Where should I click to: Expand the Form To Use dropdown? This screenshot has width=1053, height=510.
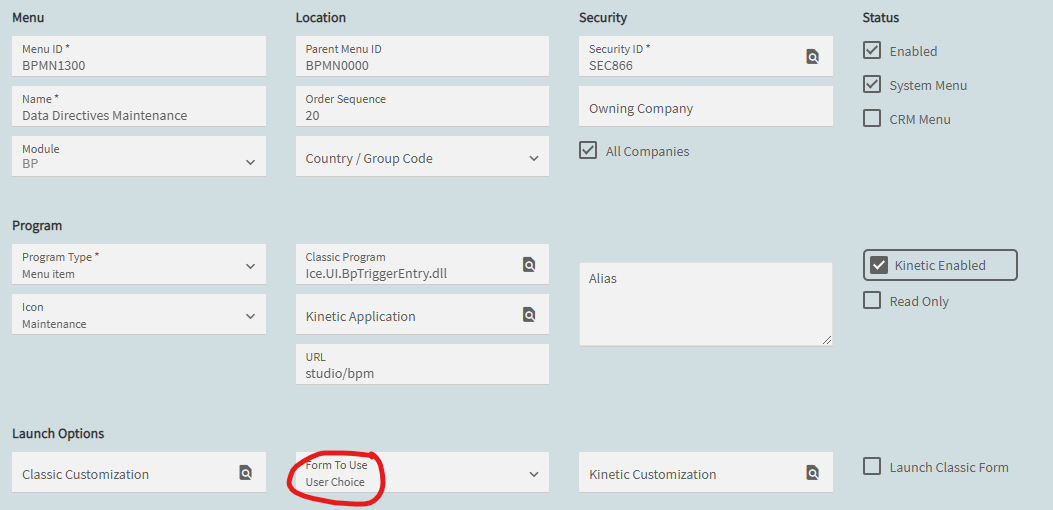click(x=422, y=472)
